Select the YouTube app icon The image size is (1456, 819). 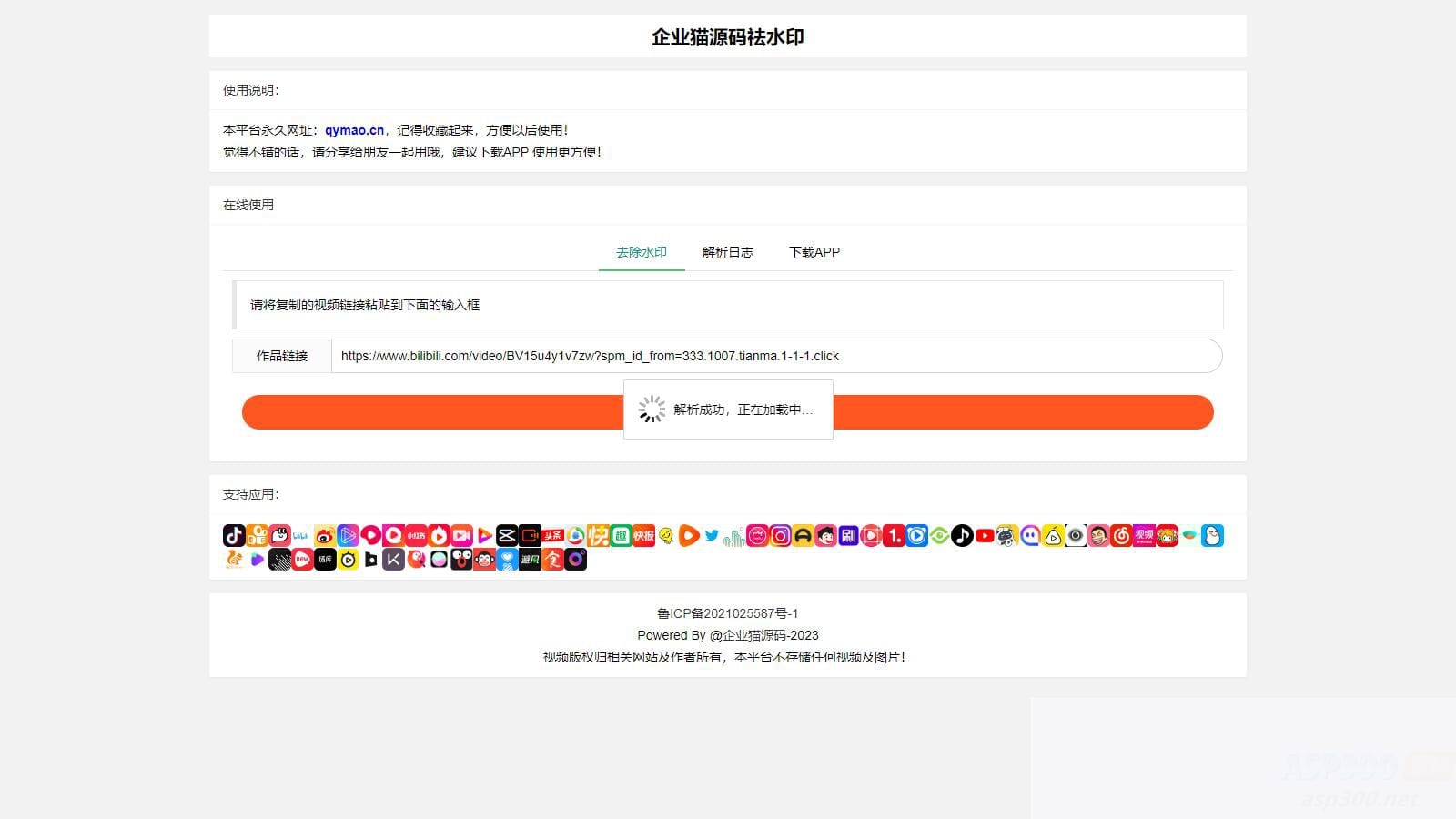coord(985,536)
